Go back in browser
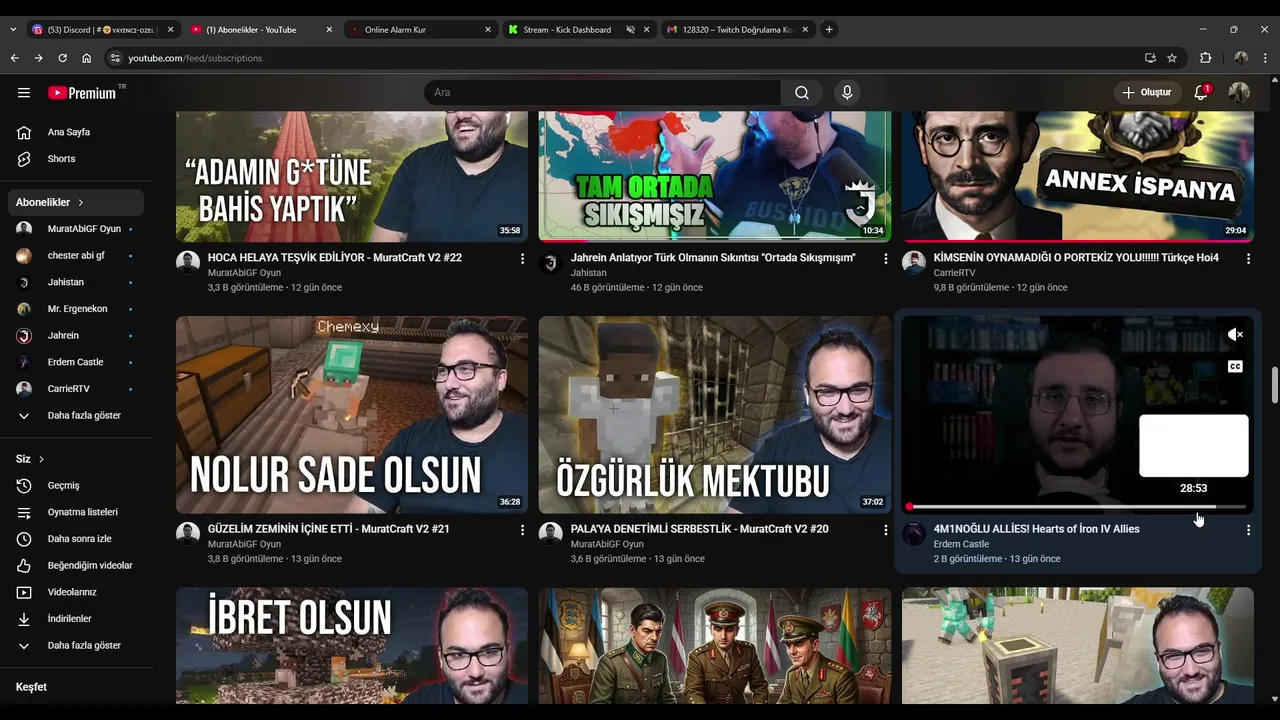 point(14,58)
